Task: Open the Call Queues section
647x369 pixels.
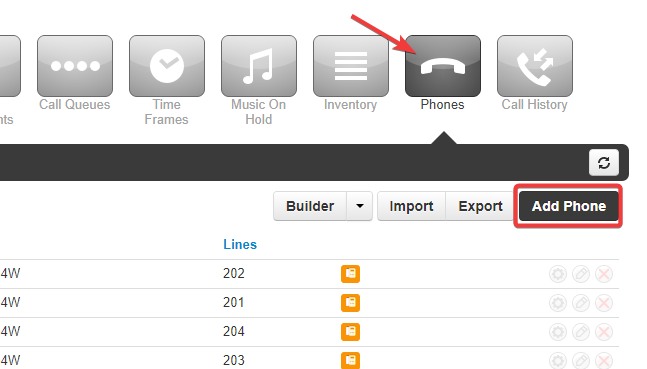Action: [75, 66]
